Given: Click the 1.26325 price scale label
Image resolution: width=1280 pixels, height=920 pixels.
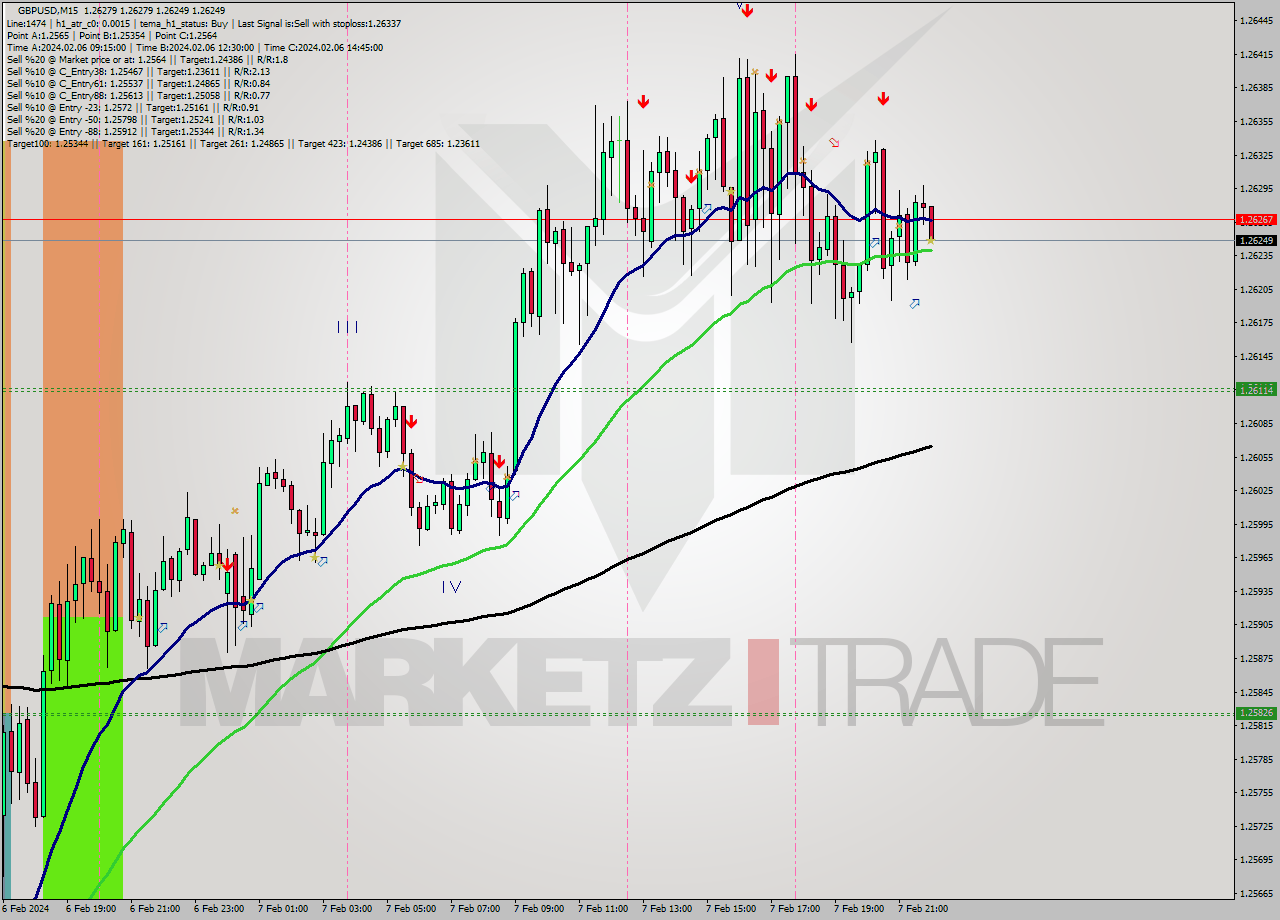Looking at the screenshot, I should pos(1256,155).
